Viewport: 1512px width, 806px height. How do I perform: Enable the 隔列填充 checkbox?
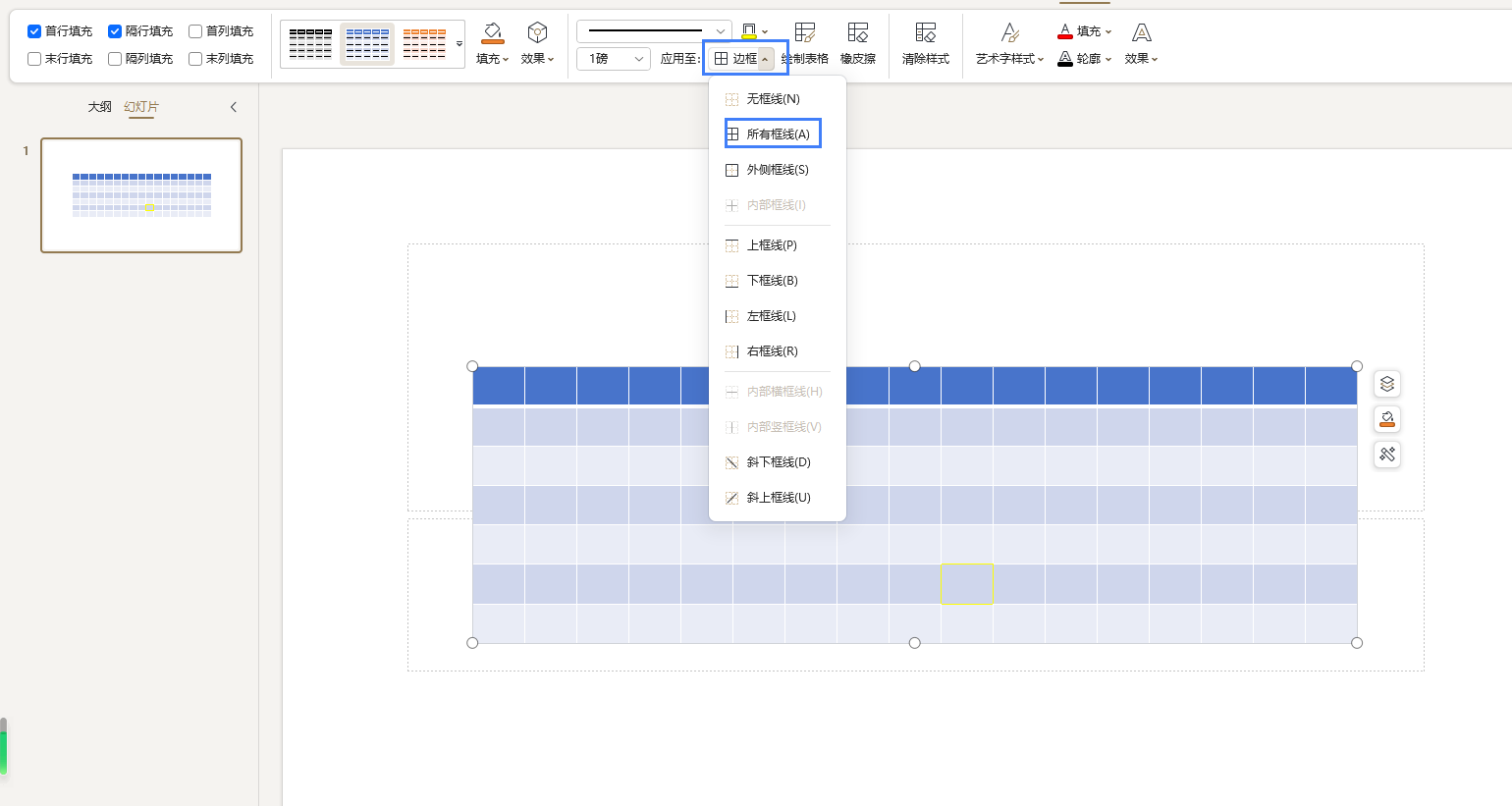(x=115, y=59)
